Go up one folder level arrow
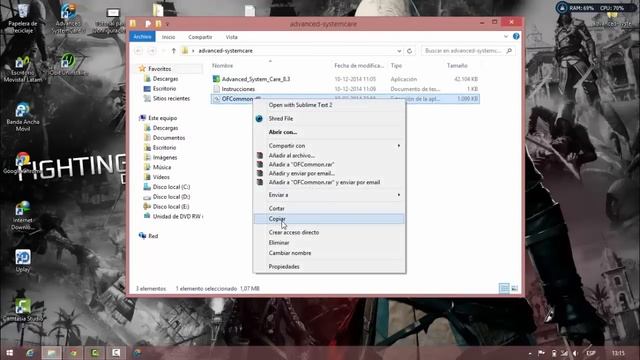The height and width of the screenshot is (360, 640). [174, 51]
